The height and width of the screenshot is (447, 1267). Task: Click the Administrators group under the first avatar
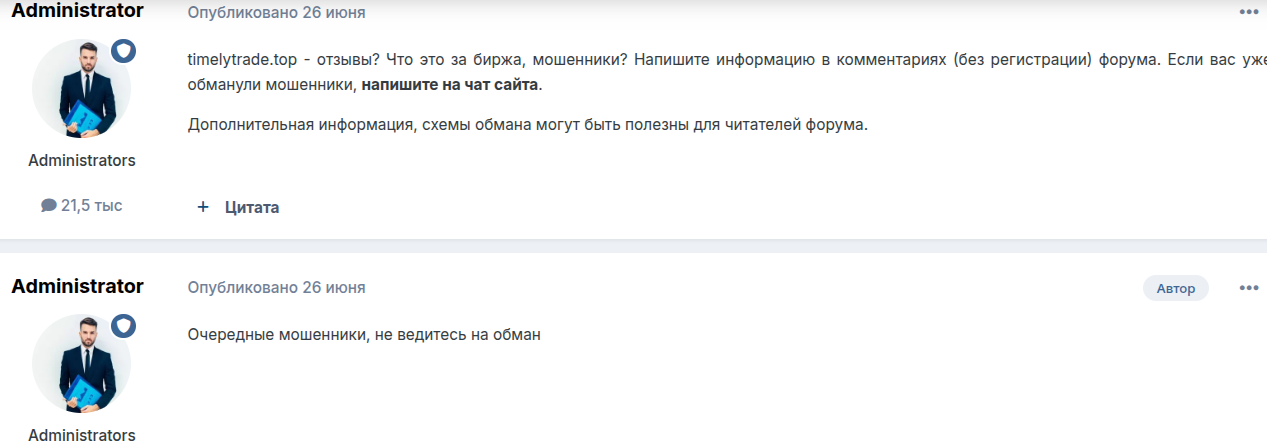coord(82,160)
